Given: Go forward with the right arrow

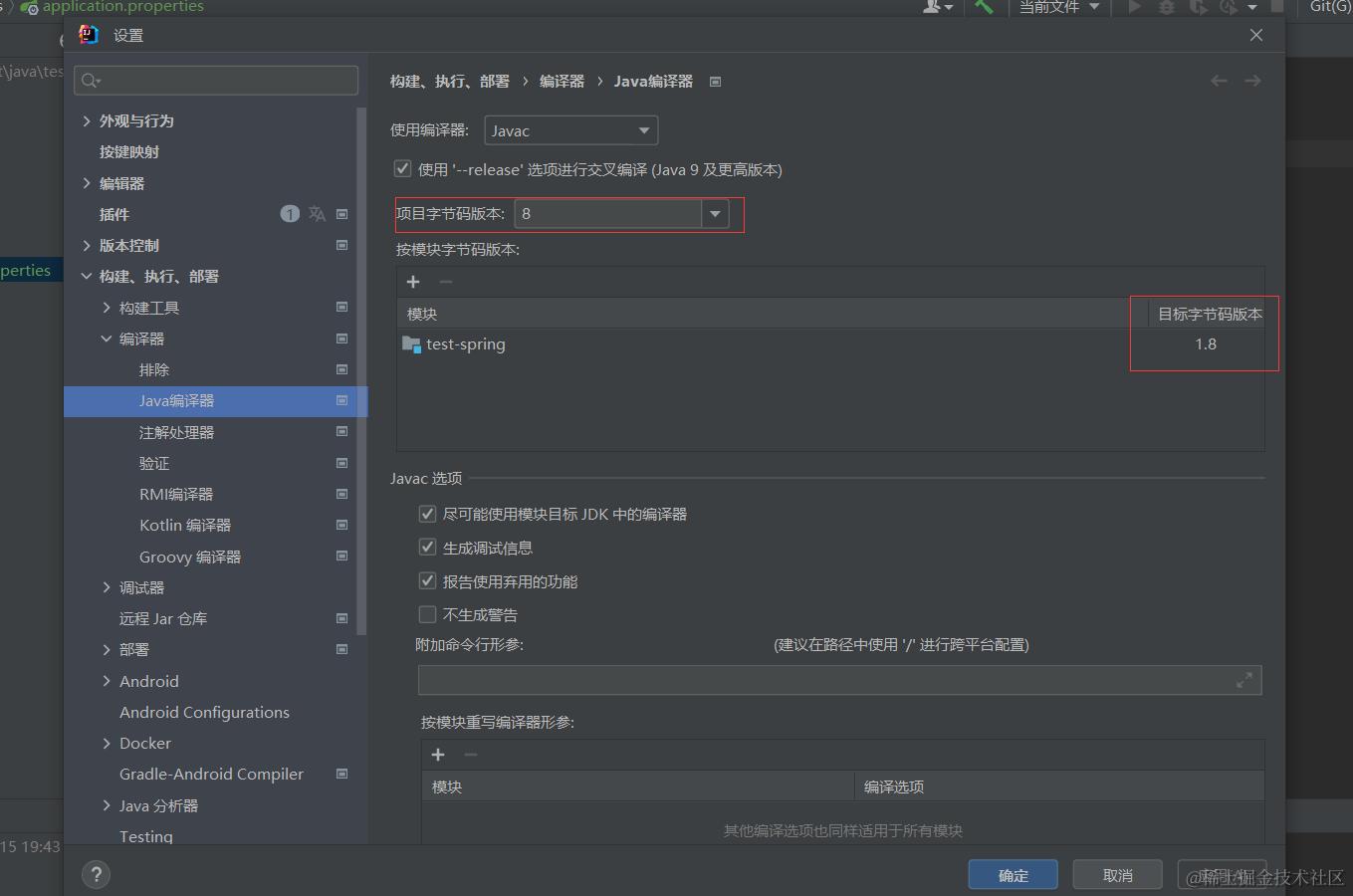Looking at the screenshot, I should [x=1252, y=81].
